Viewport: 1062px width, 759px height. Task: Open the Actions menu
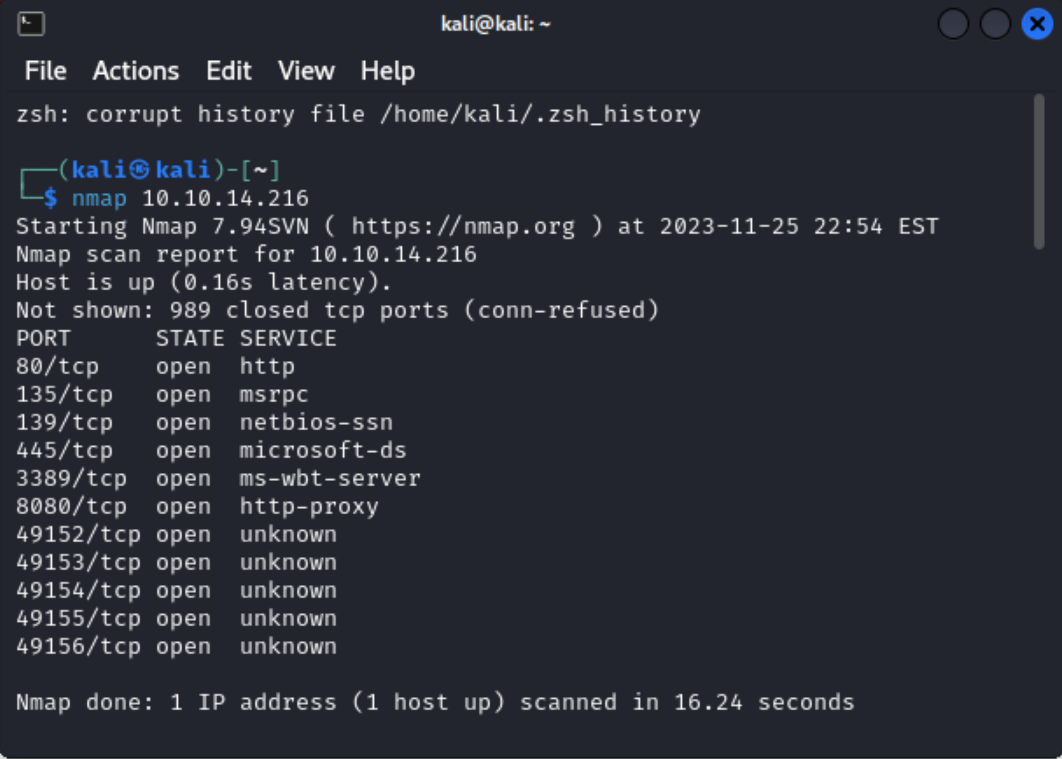tap(136, 70)
